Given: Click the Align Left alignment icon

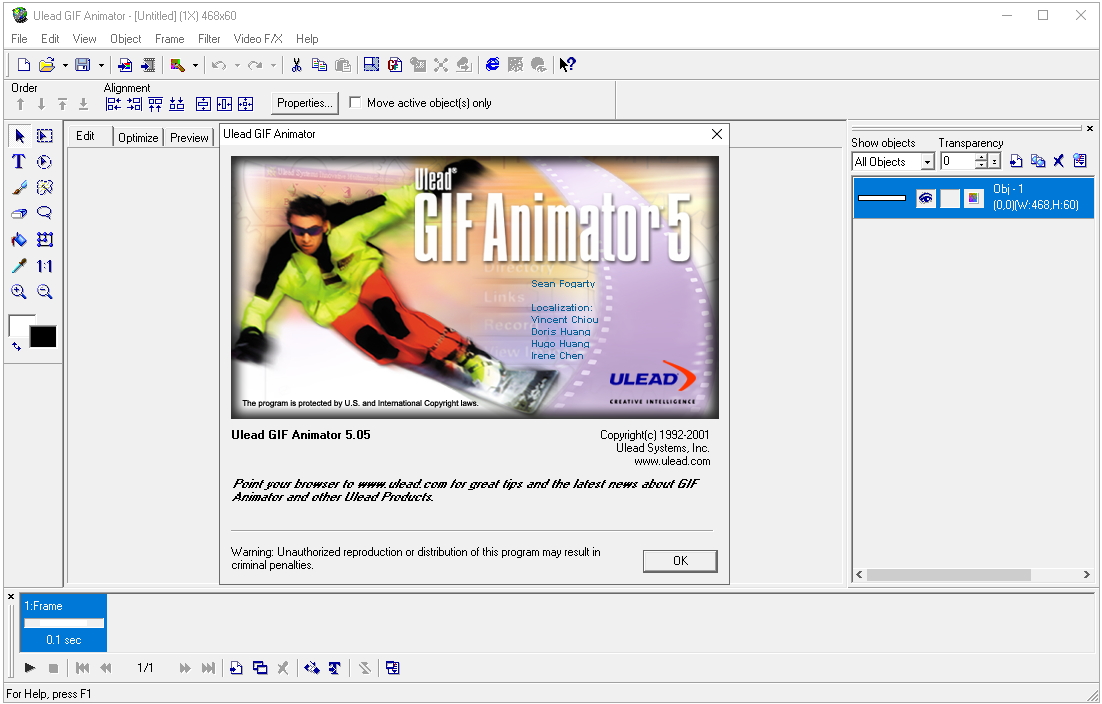Looking at the screenshot, I should point(113,104).
